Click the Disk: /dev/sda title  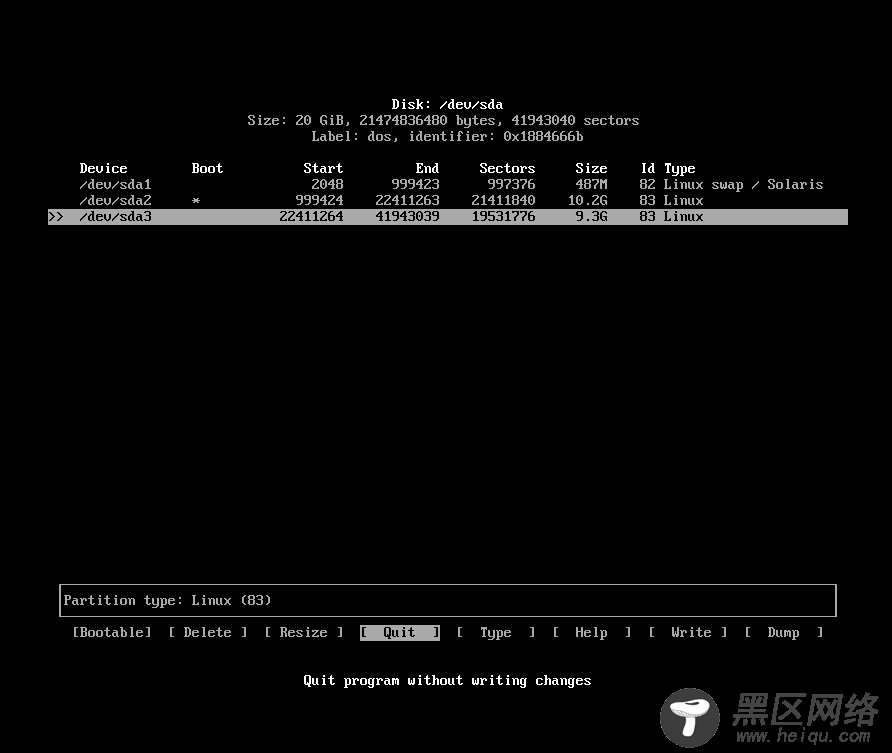447,104
